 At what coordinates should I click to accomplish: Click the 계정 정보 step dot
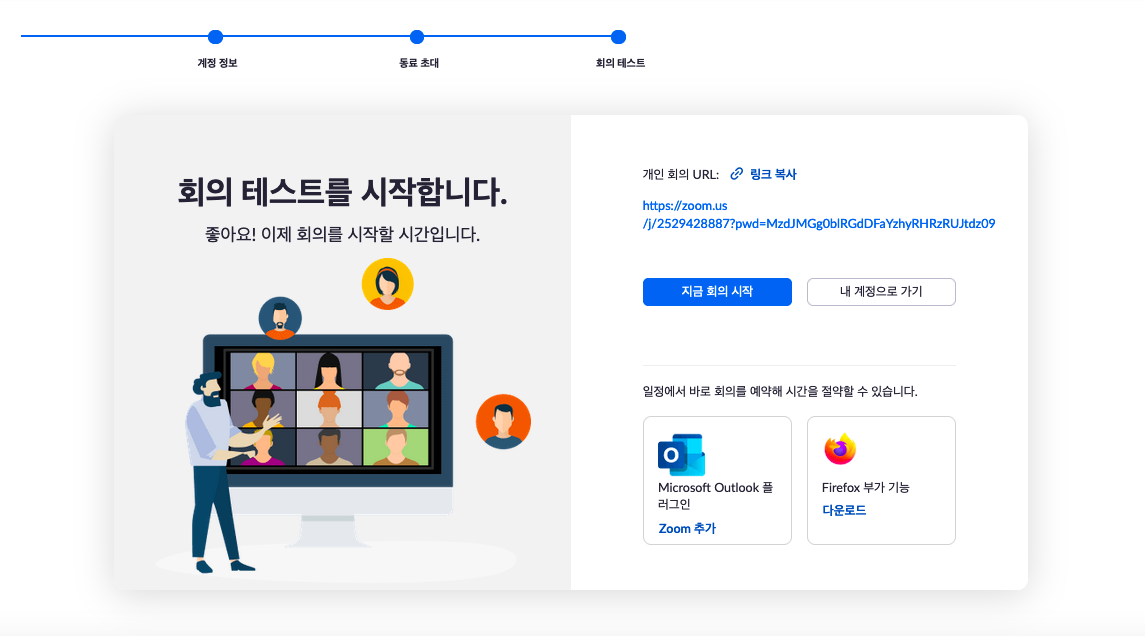coord(215,37)
